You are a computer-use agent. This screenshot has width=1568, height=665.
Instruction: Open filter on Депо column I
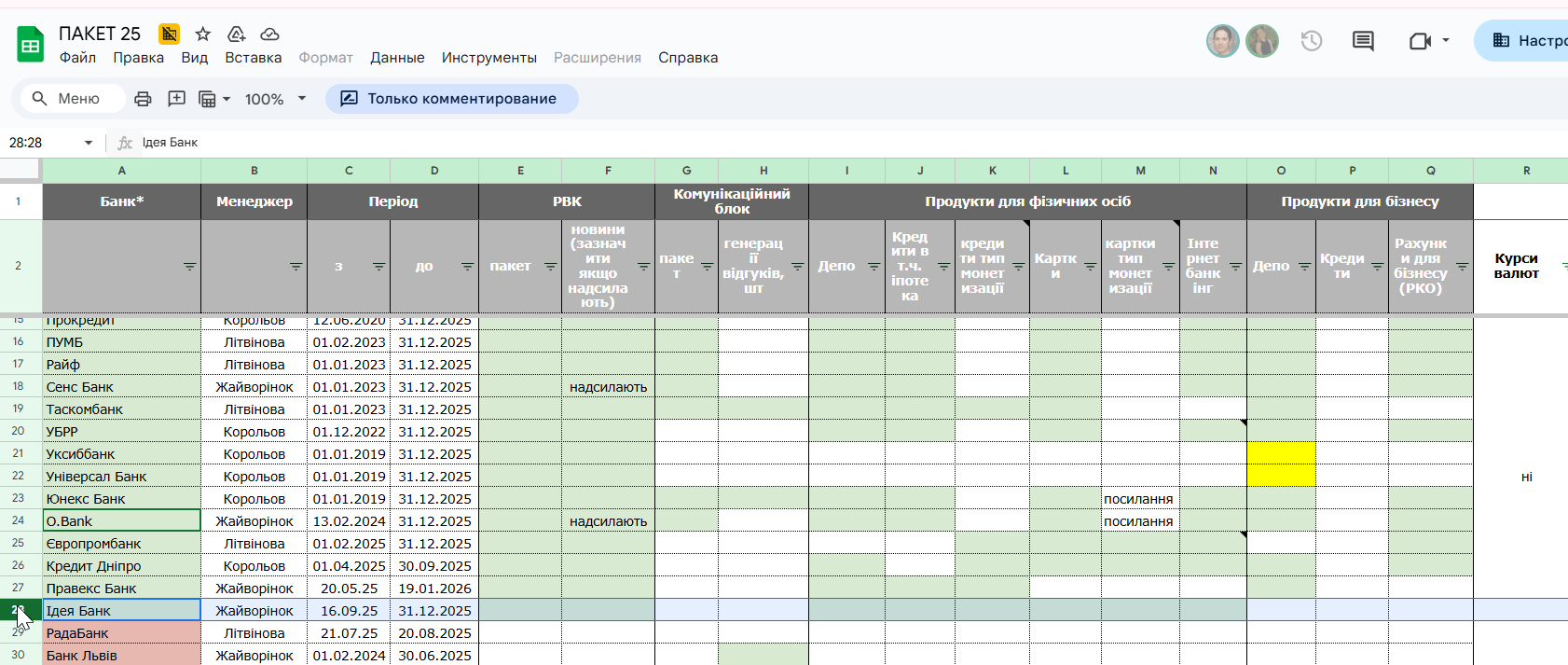[x=873, y=267]
